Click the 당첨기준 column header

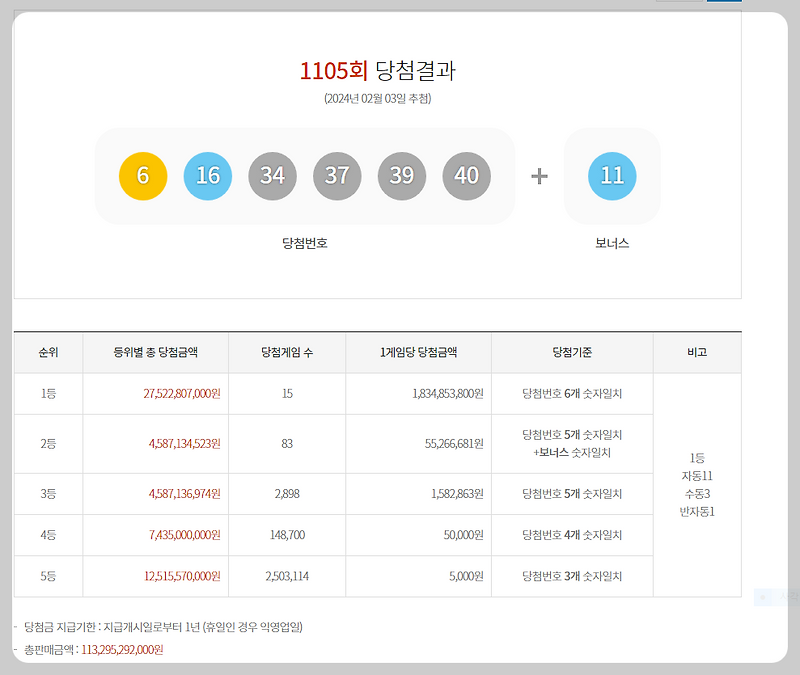pos(572,353)
